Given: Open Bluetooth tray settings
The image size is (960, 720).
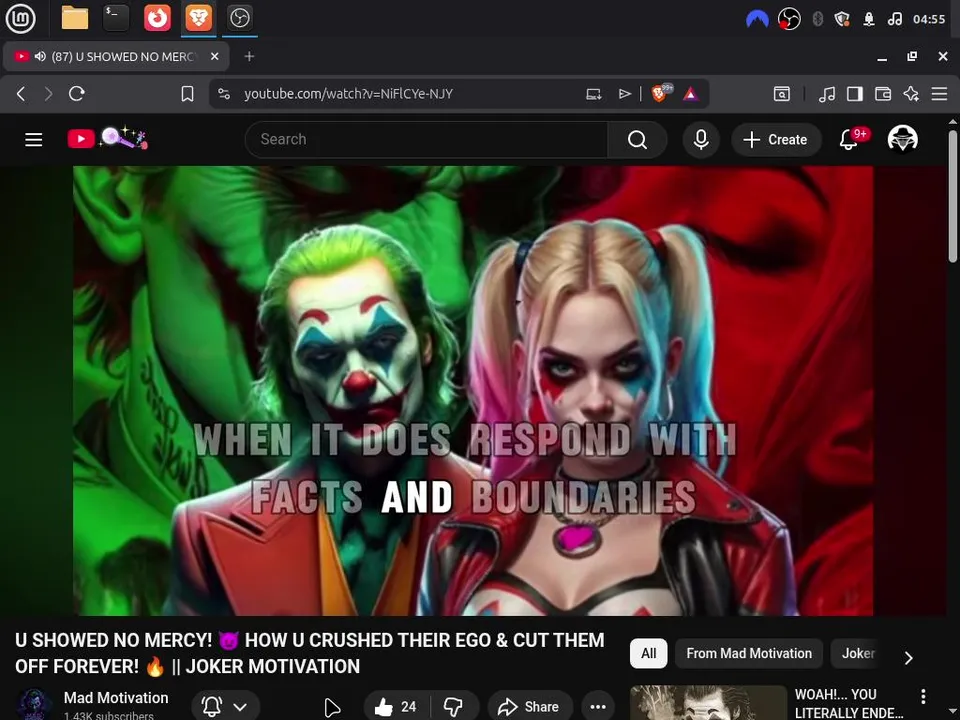Looking at the screenshot, I should click(x=817, y=19).
